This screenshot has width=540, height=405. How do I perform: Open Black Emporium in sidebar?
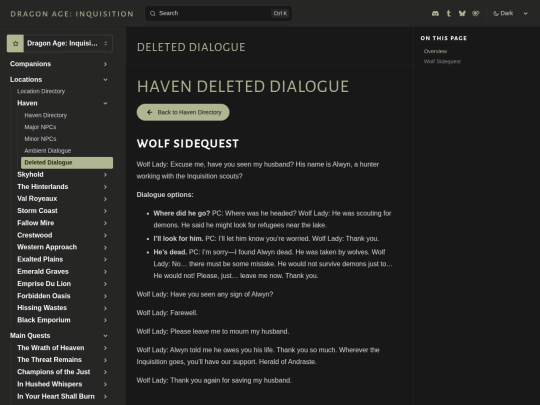click(x=44, y=320)
